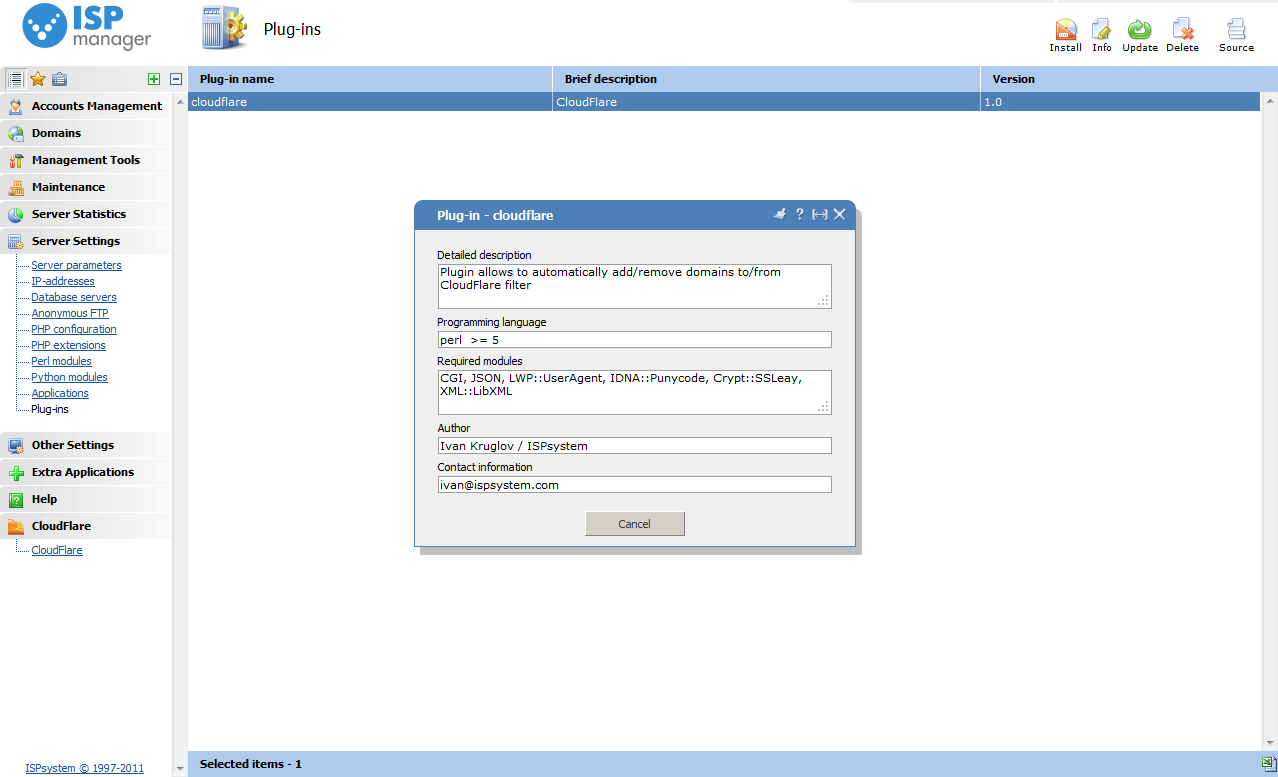Click the Selected items - 1 status text

251,764
